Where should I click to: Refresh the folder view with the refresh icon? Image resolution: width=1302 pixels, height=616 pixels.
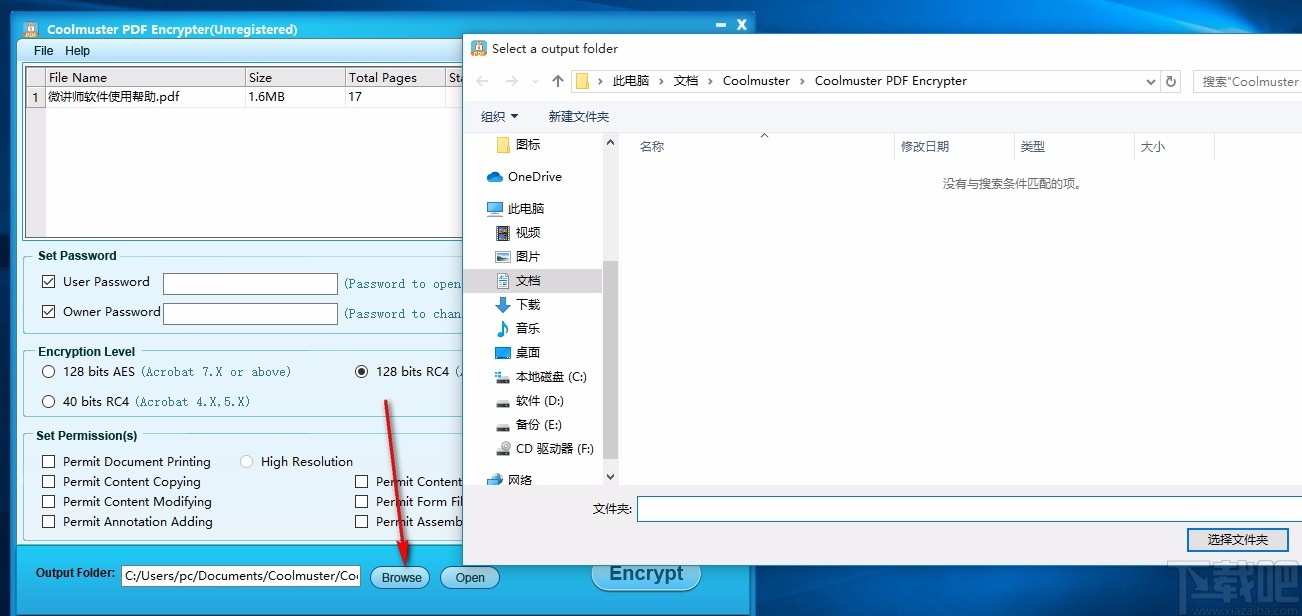tap(1171, 81)
